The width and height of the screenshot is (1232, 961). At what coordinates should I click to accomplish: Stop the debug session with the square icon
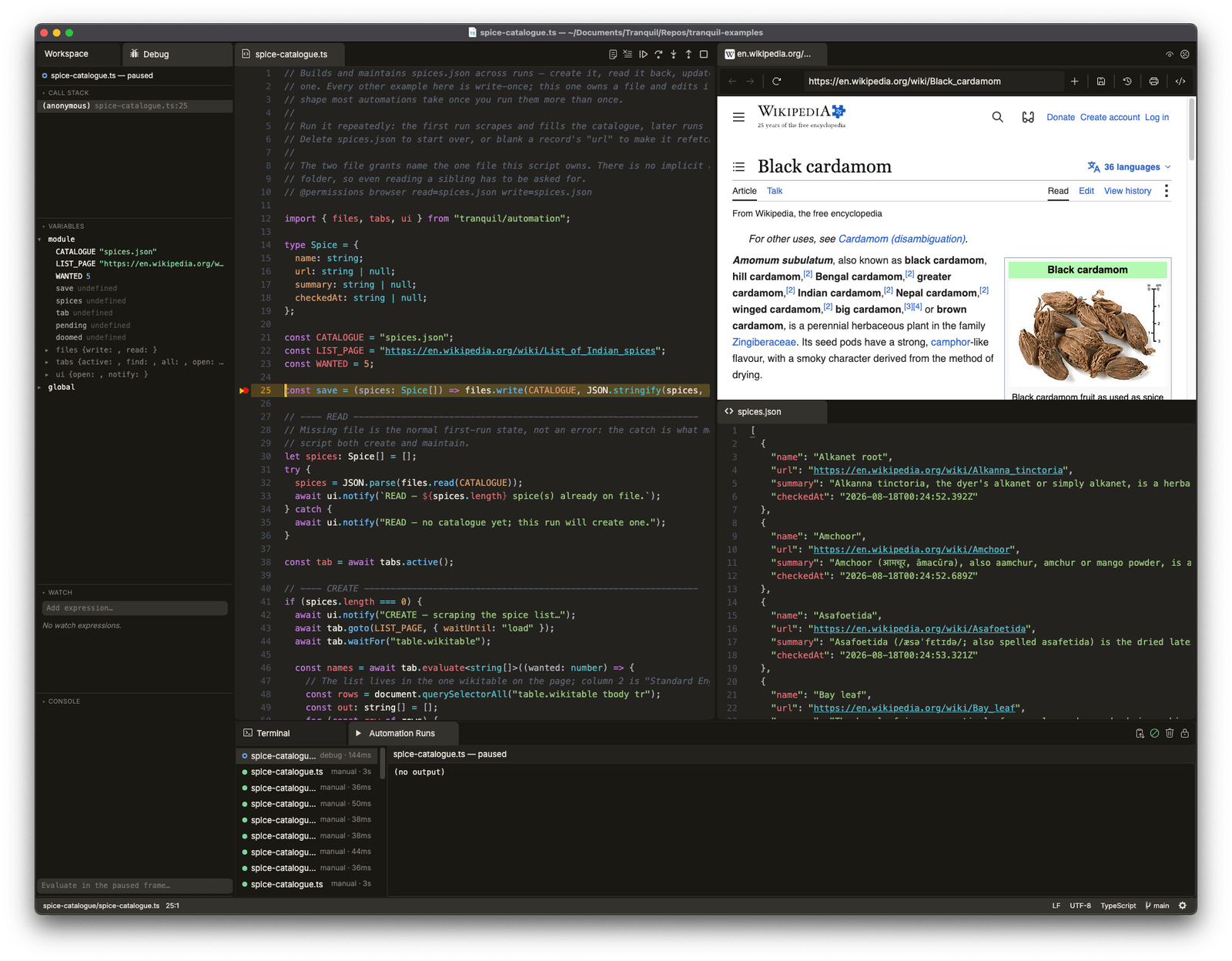pyautogui.click(x=704, y=54)
